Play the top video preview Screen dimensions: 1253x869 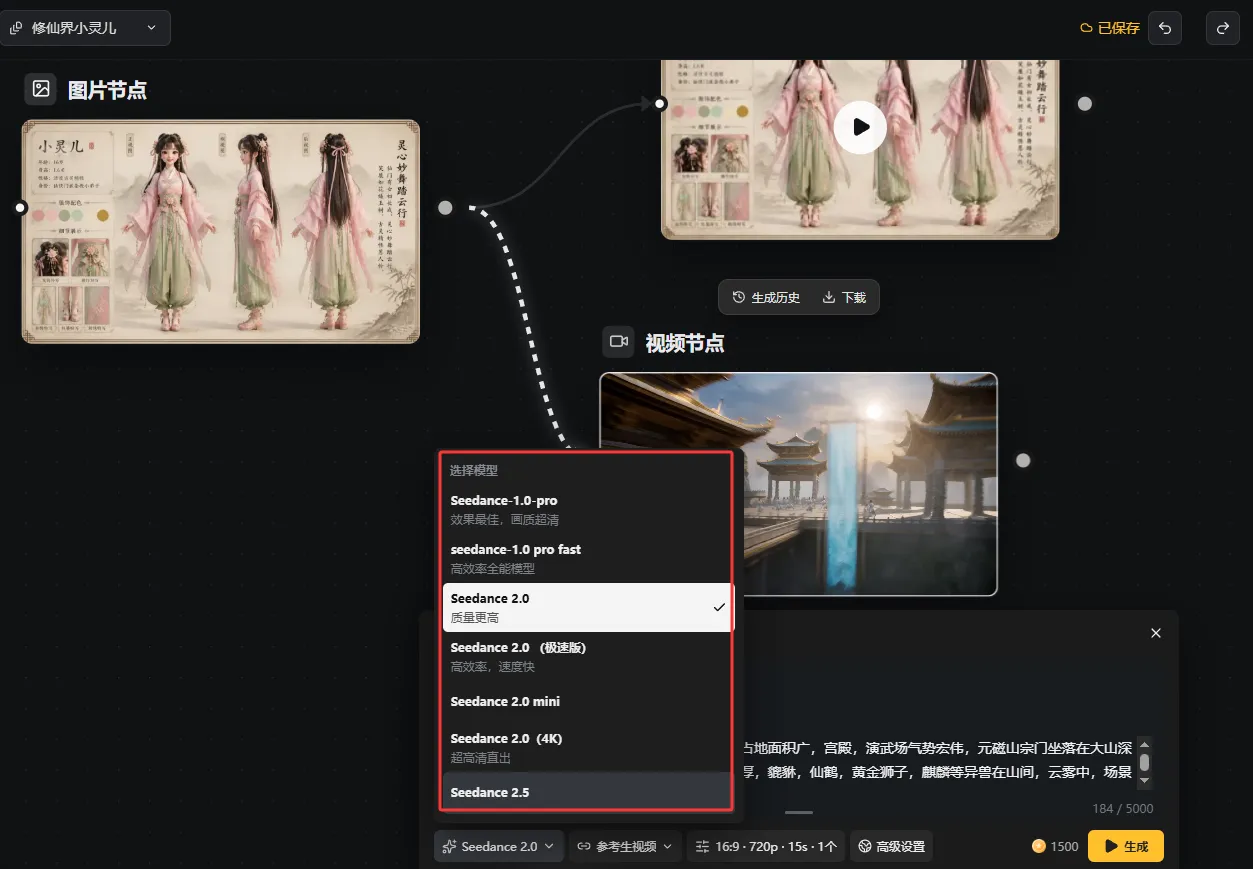[x=860, y=127]
